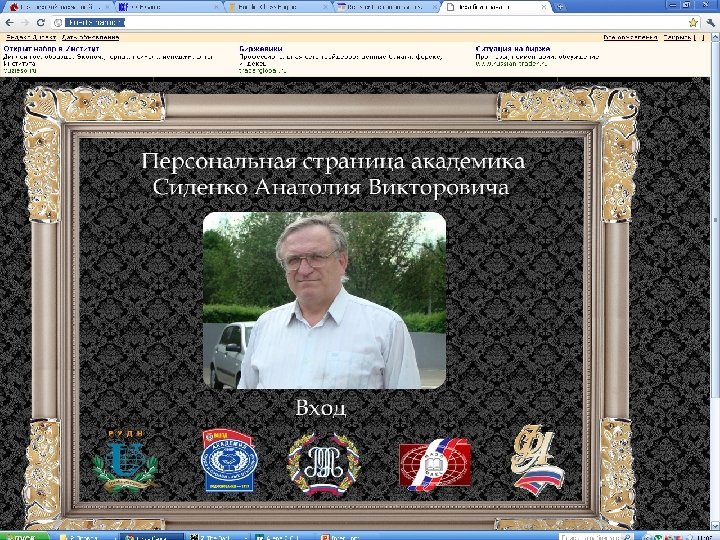
Task: Open the Windows Пуск start button
Action: [25, 536]
